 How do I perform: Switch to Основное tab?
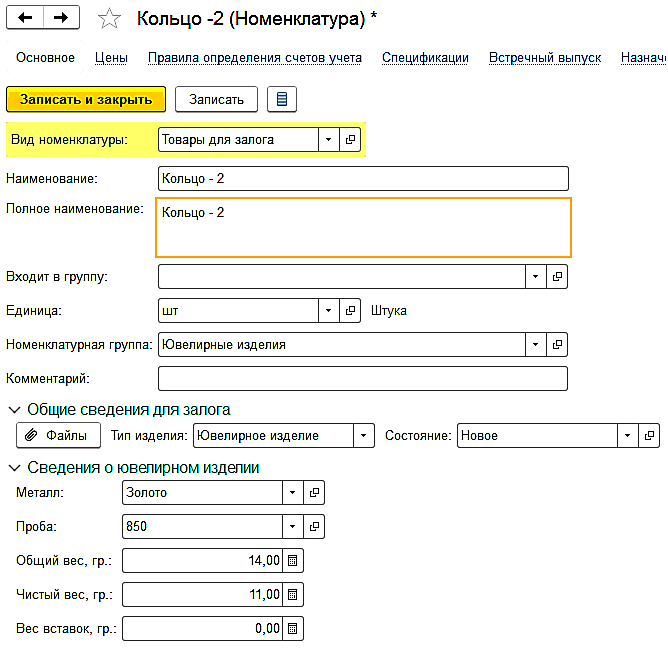(45, 58)
